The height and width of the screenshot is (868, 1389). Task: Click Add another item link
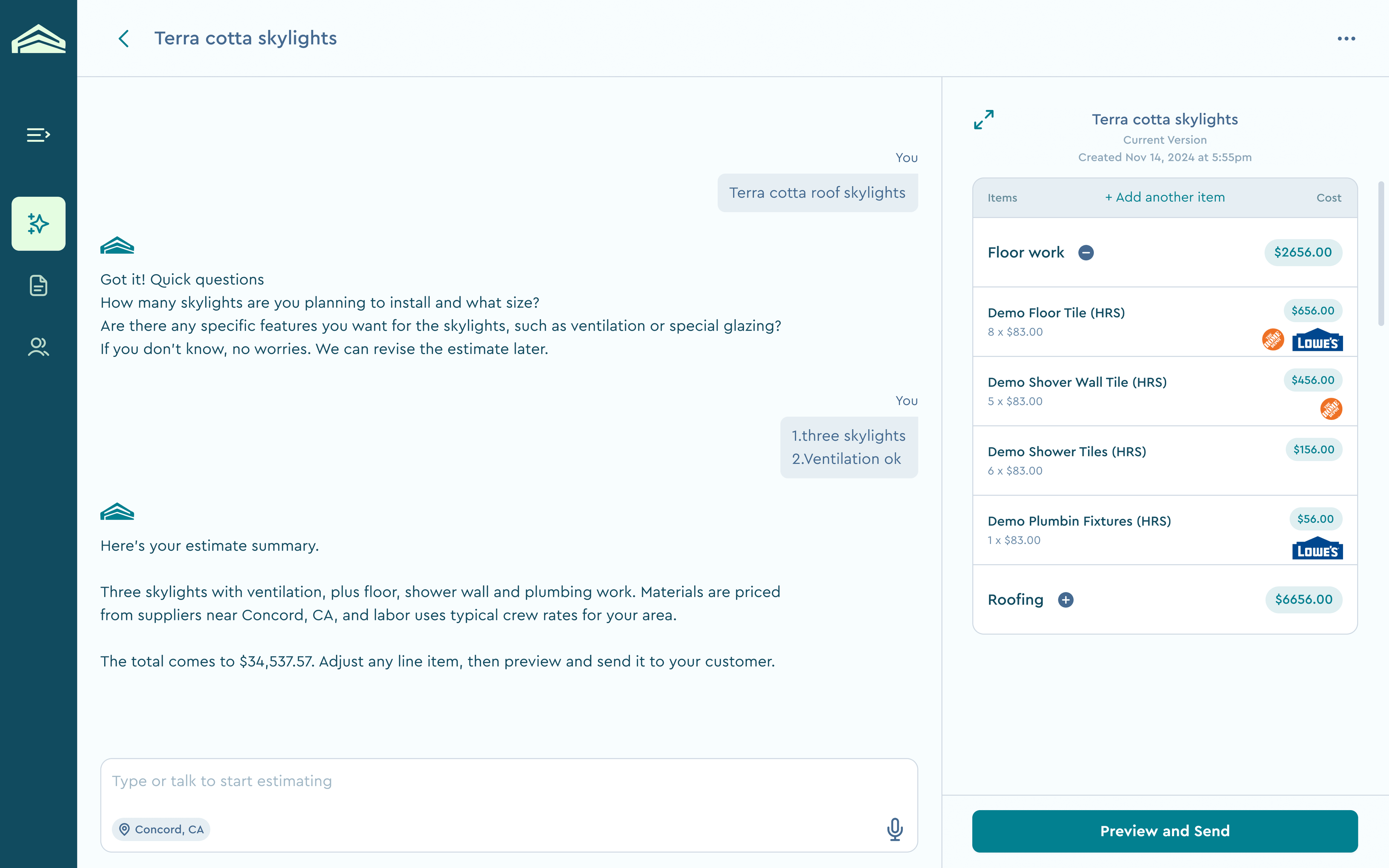(1165, 197)
